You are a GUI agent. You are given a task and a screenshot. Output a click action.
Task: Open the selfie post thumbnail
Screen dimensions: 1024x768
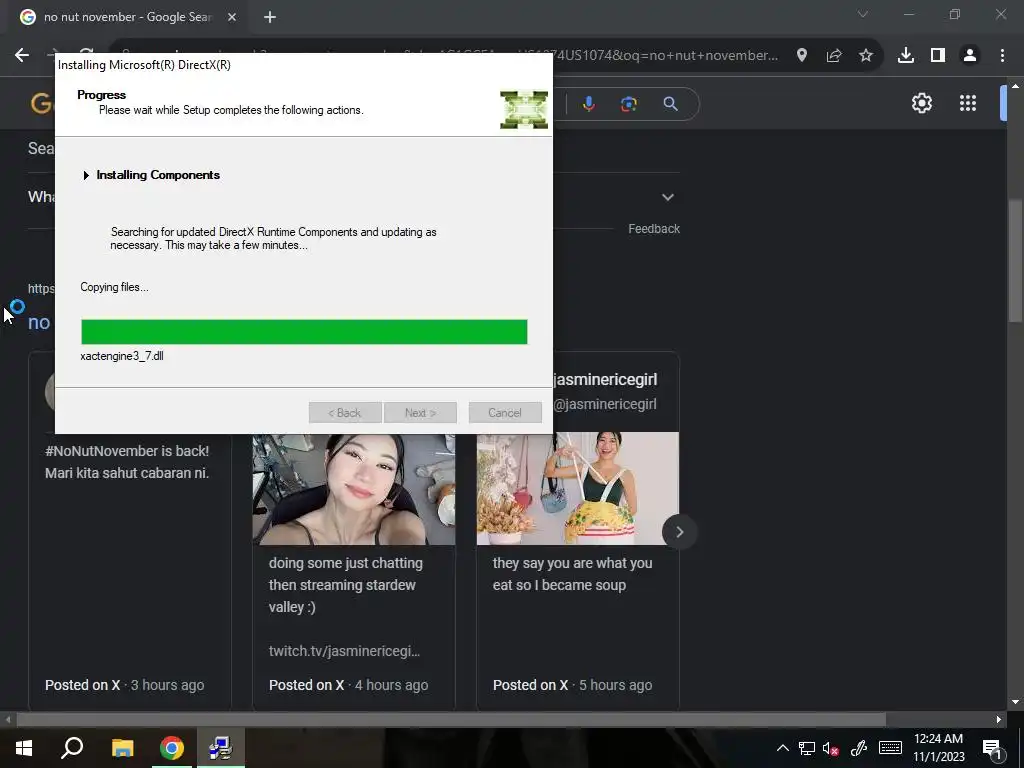click(x=354, y=488)
